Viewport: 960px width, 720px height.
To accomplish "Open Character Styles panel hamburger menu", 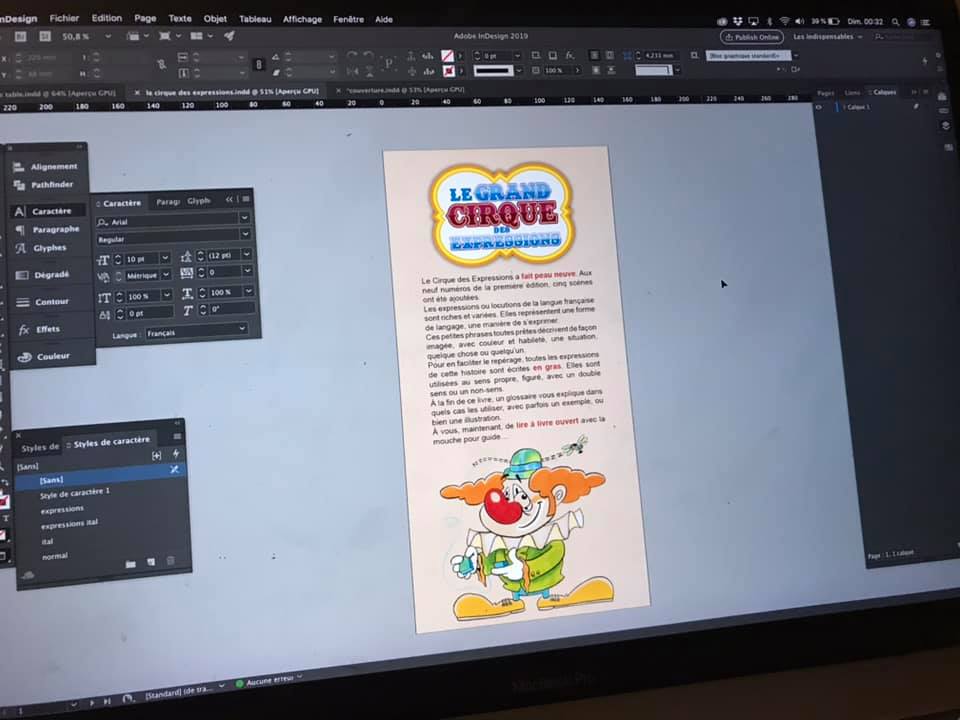I will [177, 437].
